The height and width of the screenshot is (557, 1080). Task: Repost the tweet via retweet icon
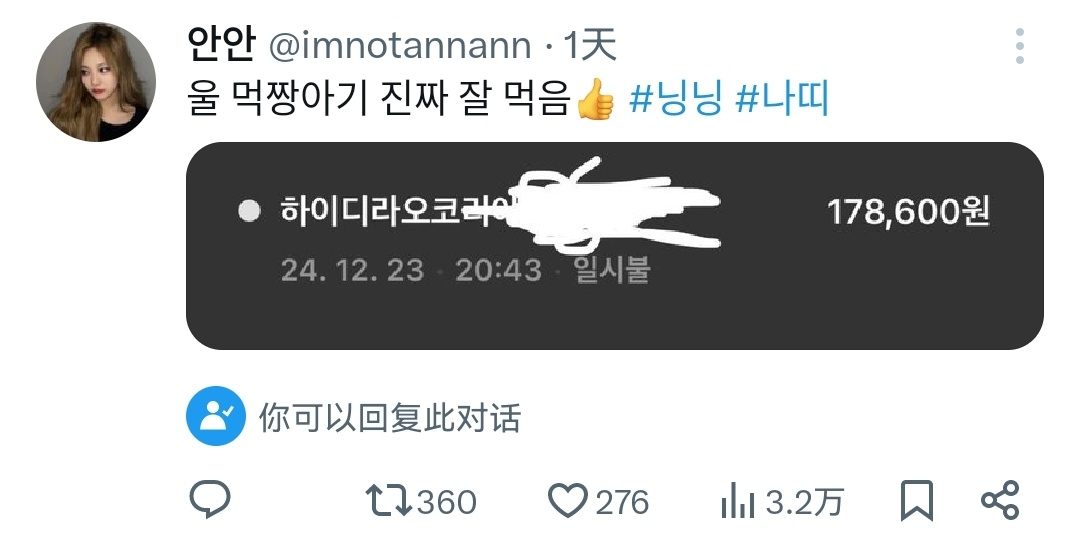[x=388, y=501]
